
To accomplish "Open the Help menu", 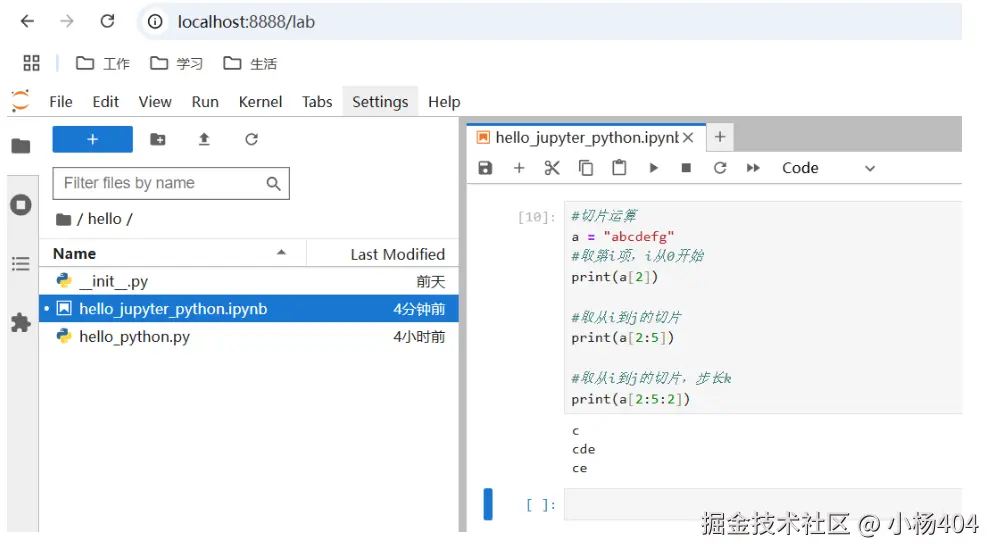I will pyautogui.click(x=444, y=102).
